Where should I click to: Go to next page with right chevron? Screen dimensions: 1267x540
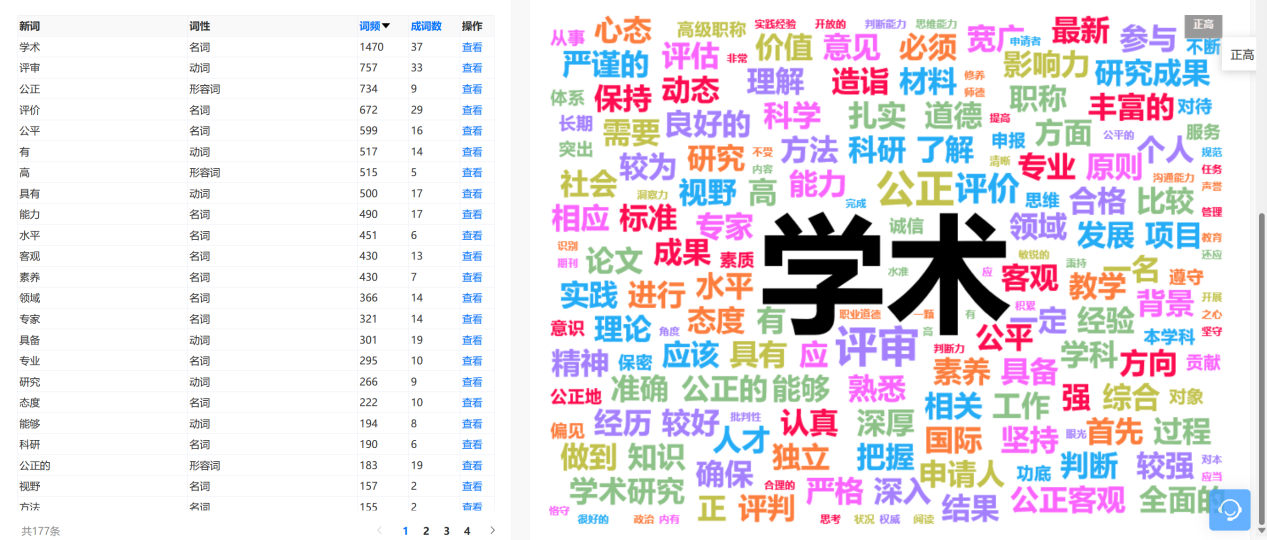pyautogui.click(x=492, y=531)
